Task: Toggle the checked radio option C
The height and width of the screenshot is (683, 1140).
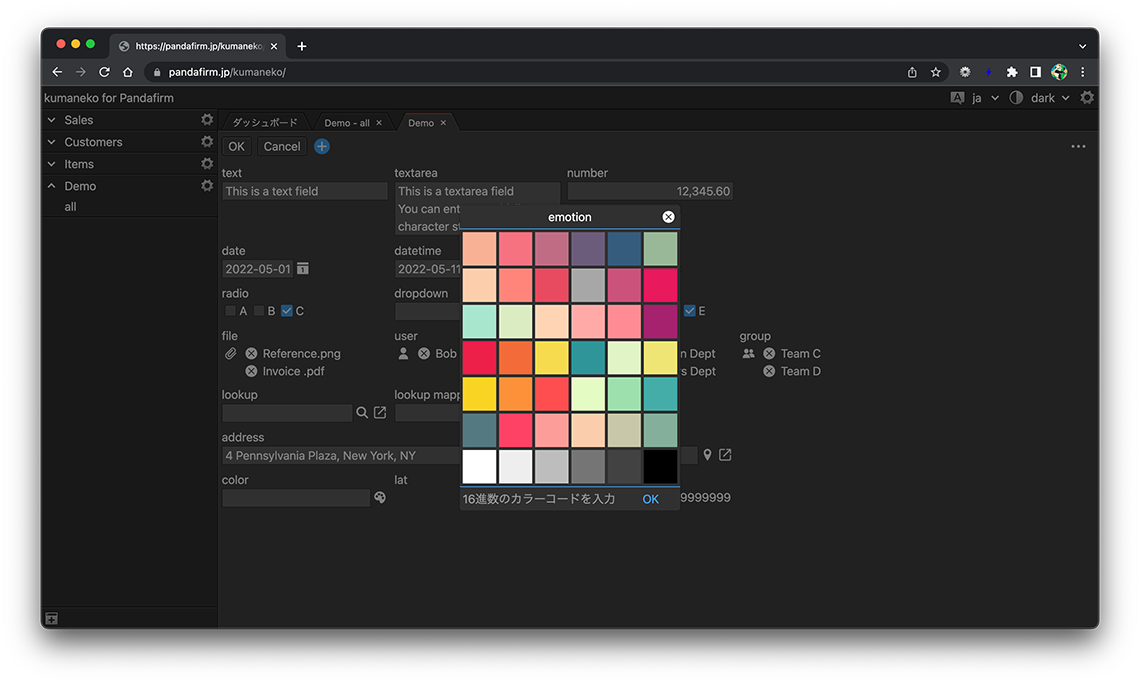Action: click(287, 311)
